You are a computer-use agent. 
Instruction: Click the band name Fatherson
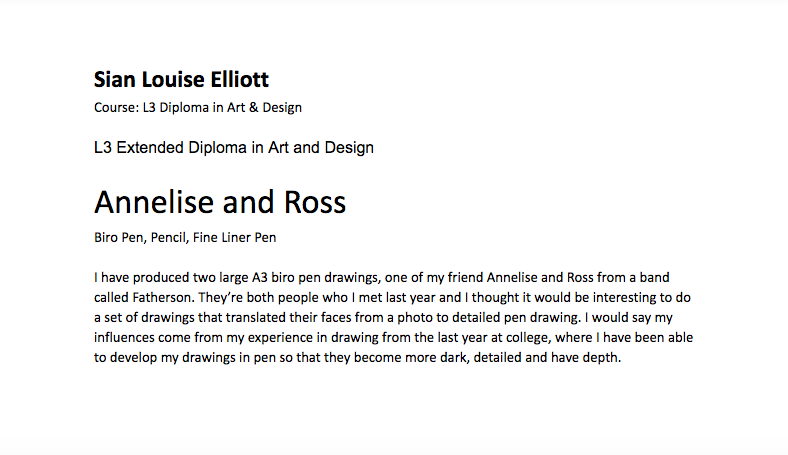click(x=162, y=298)
